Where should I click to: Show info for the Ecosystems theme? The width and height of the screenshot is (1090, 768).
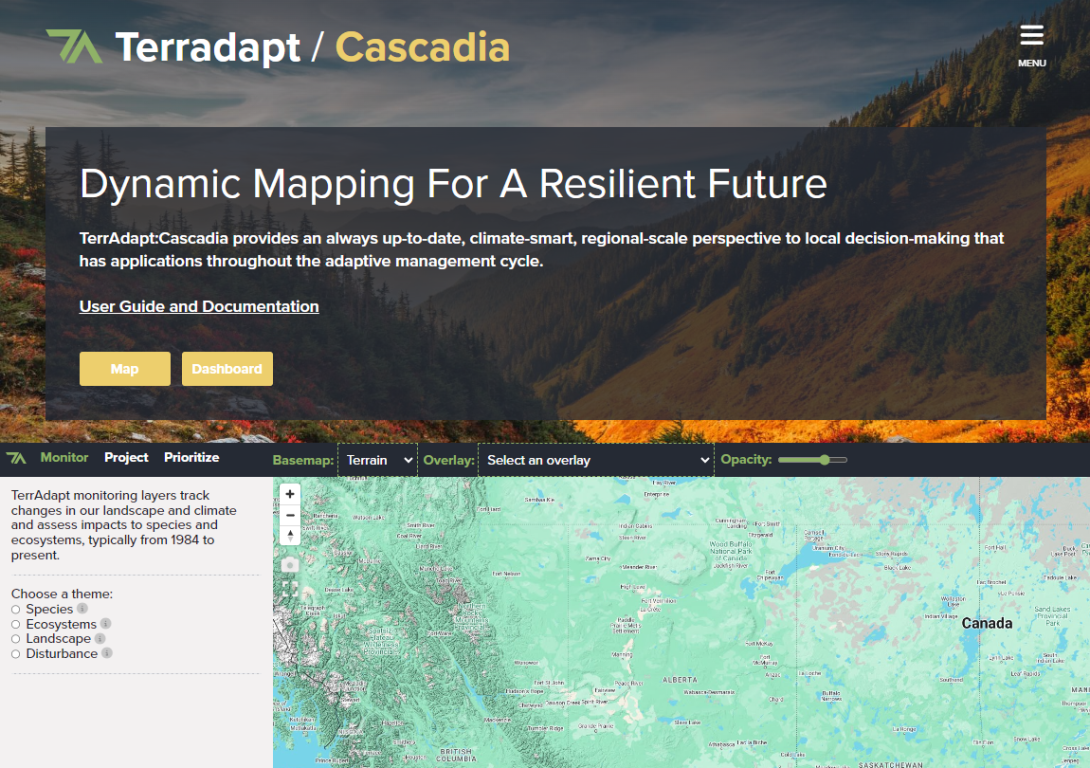click(x=106, y=623)
